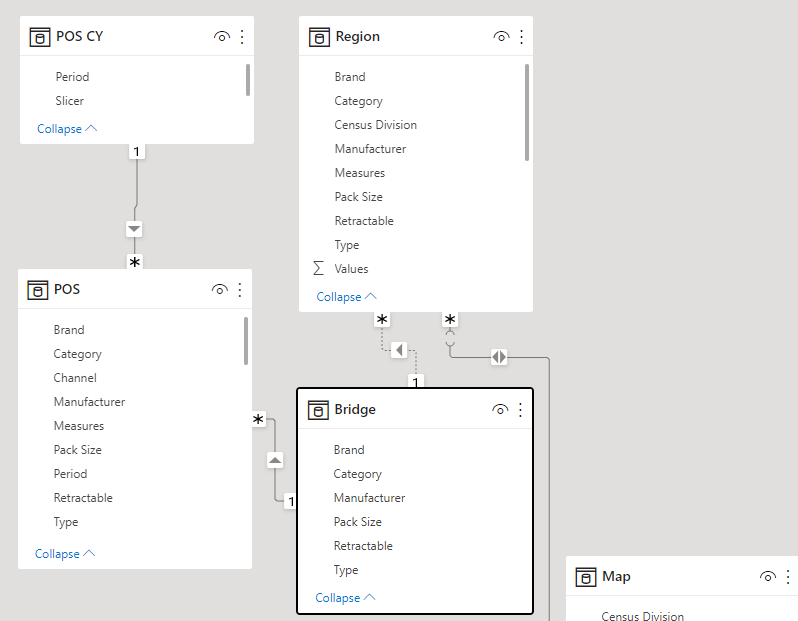798x621 pixels.
Task: Select Channel field in POS table
Action: (x=75, y=378)
